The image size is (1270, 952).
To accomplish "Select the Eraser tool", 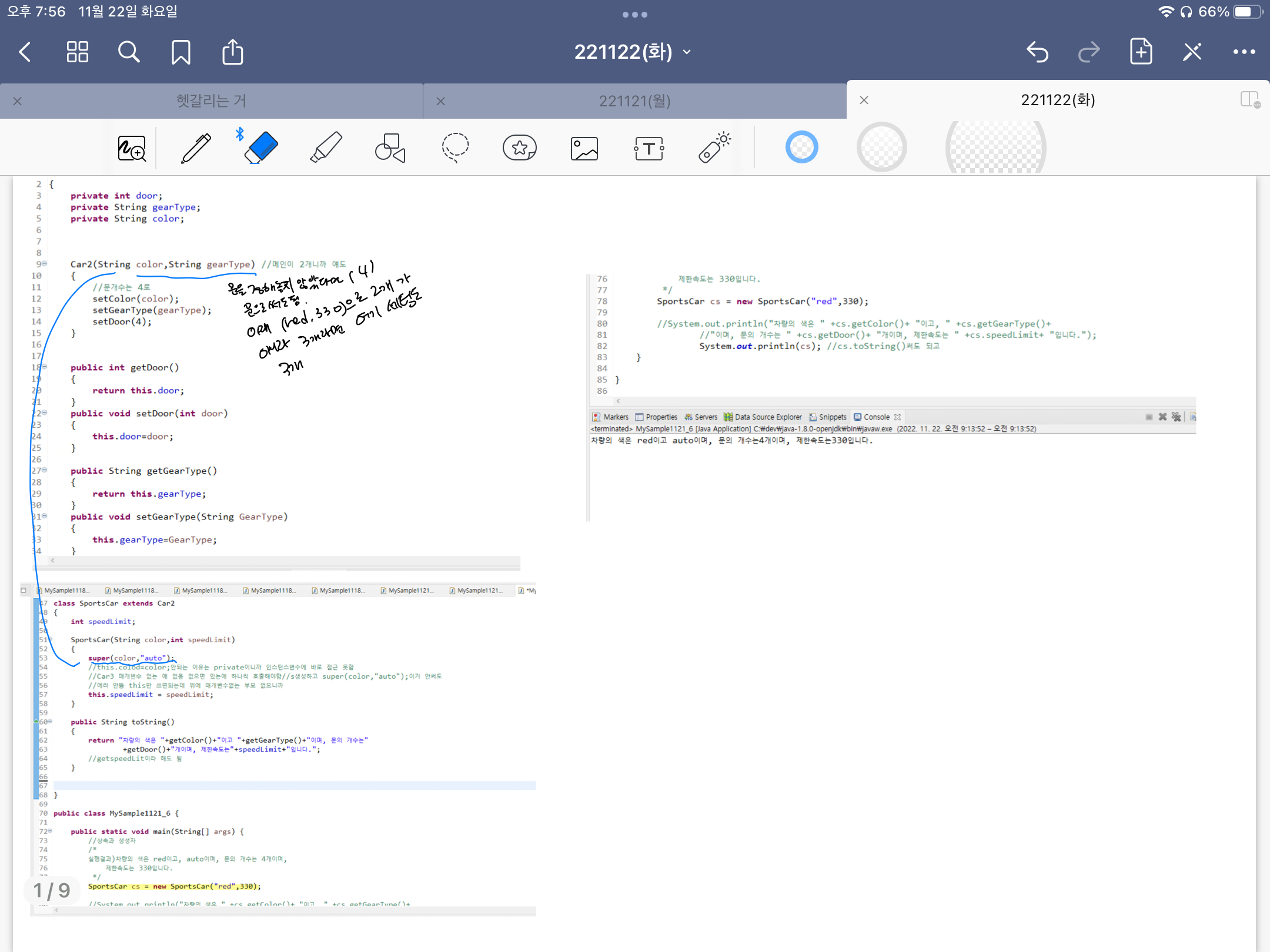I will (x=260, y=147).
